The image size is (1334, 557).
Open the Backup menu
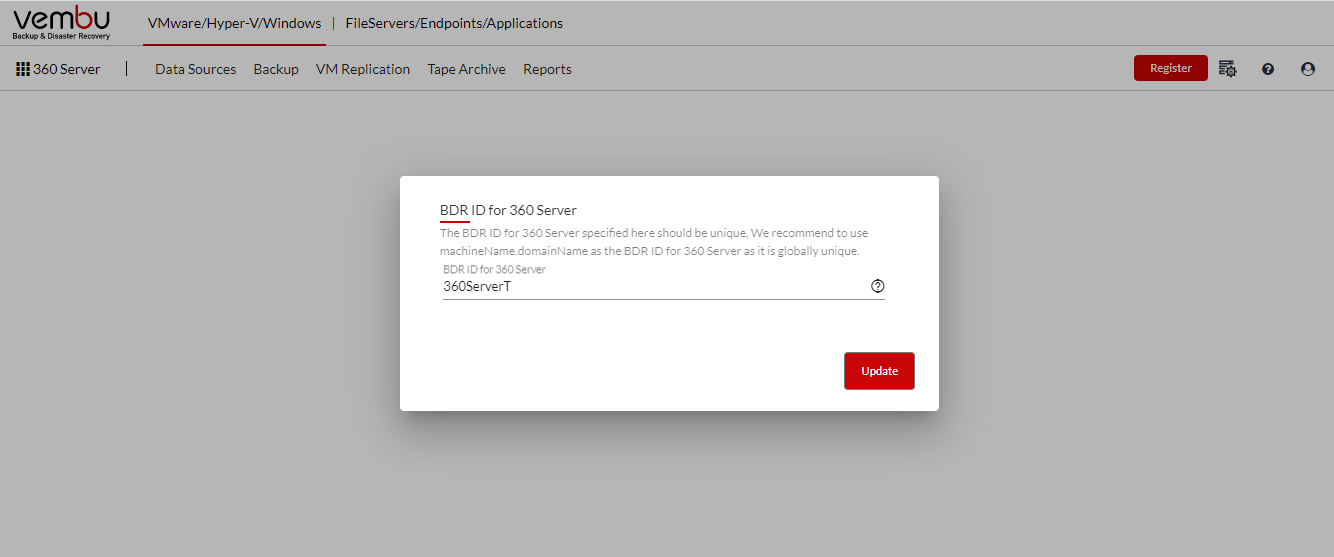tap(276, 69)
